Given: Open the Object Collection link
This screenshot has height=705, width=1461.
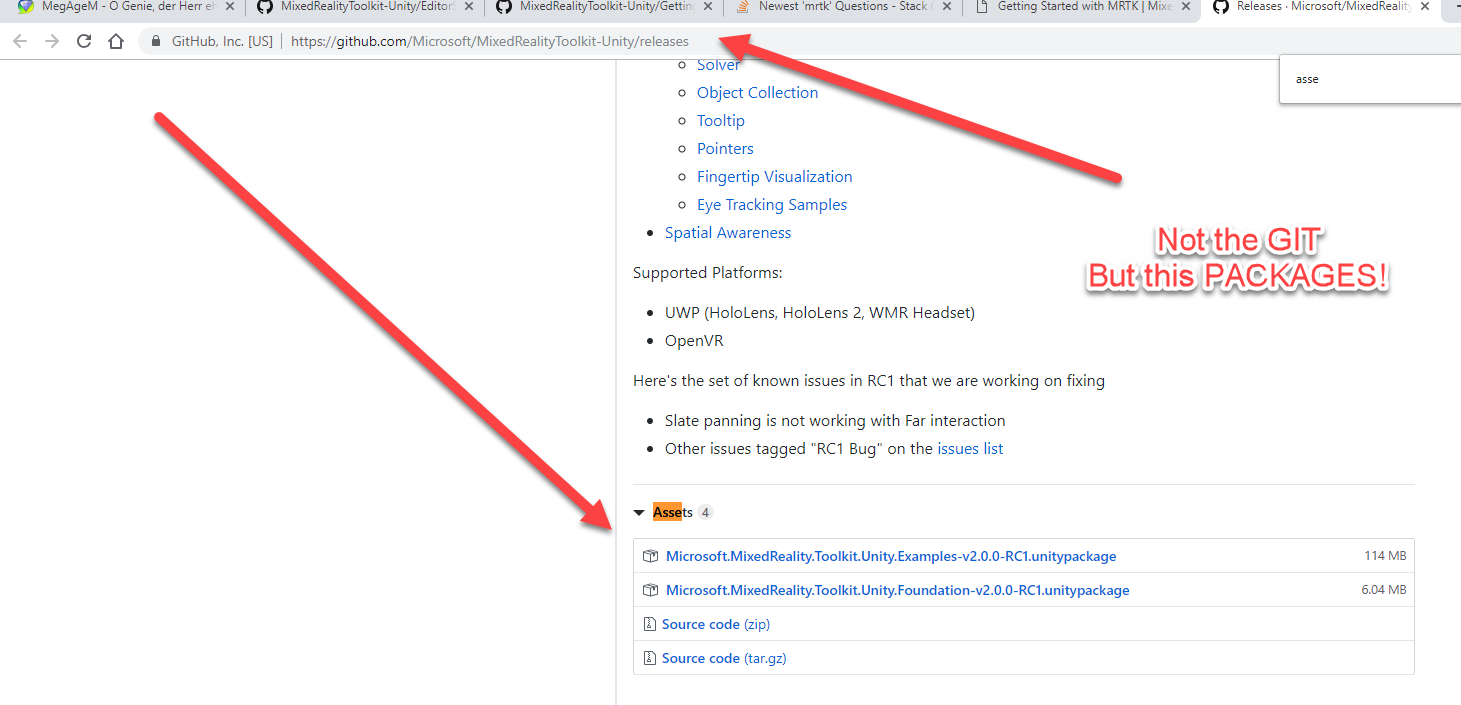Looking at the screenshot, I should coord(757,93).
